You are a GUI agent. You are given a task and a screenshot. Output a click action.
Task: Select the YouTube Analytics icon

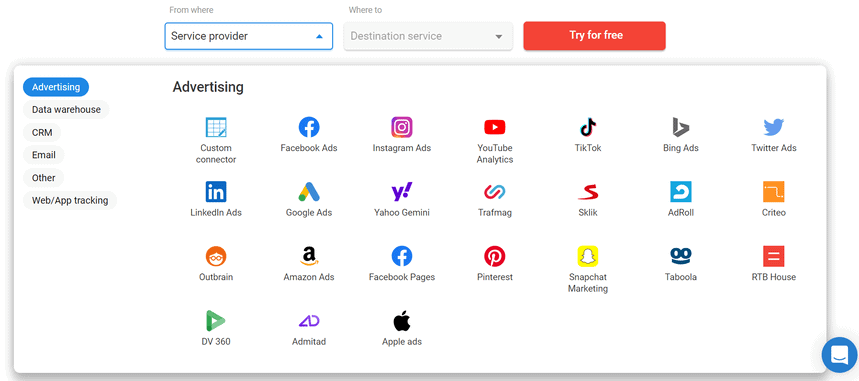coord(495,127)
